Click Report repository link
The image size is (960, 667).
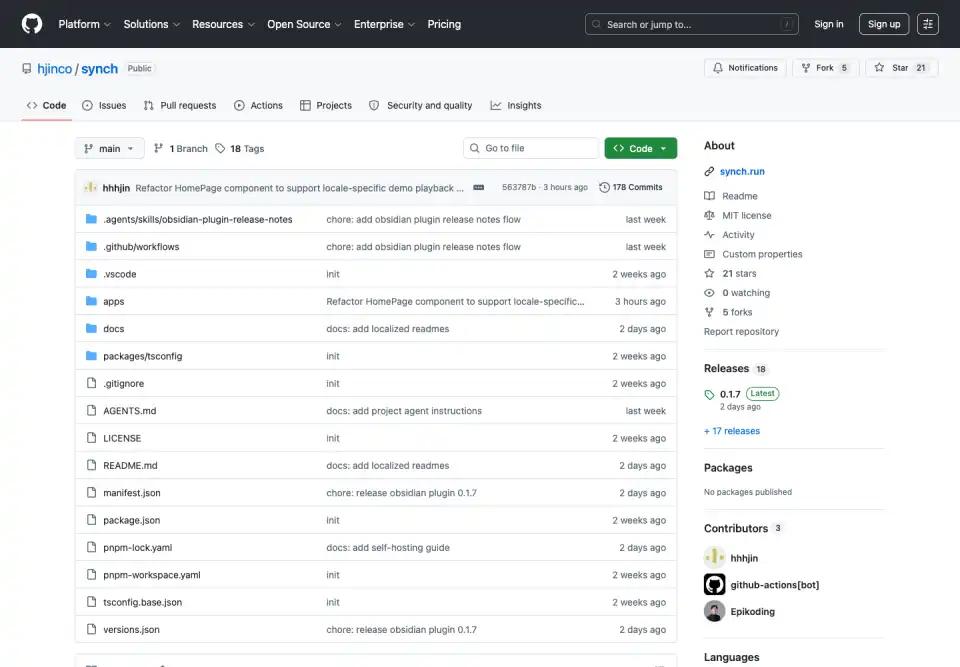(741, 331)
